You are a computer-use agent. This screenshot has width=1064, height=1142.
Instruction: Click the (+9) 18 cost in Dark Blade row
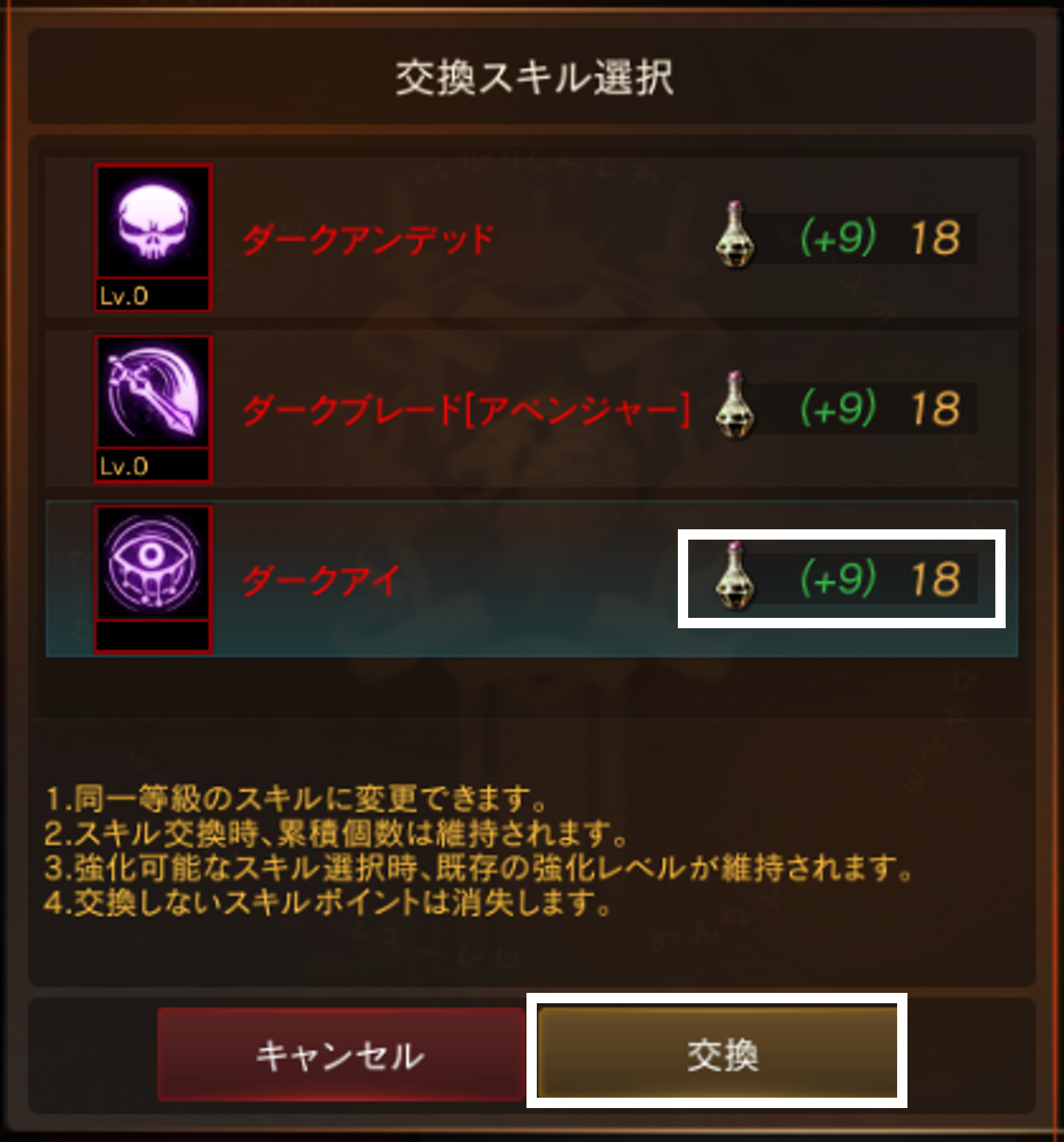click(x=880, y=408)
